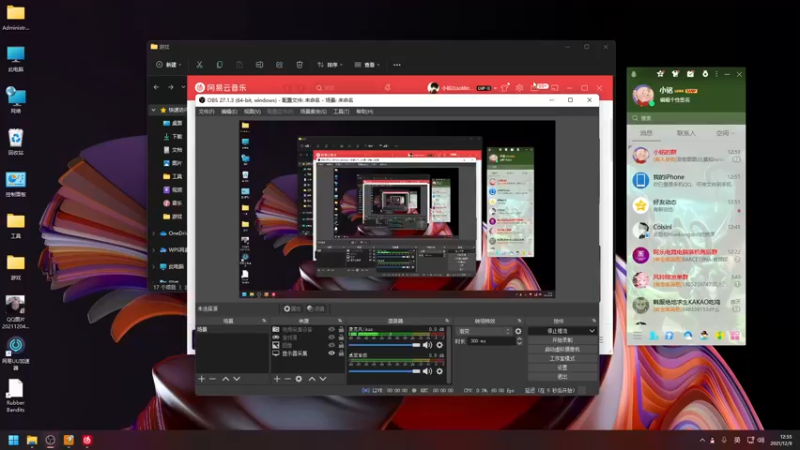Mute the 桌面音频 speaker icon in mixer

pyautogui.click(x=428, y=371)
